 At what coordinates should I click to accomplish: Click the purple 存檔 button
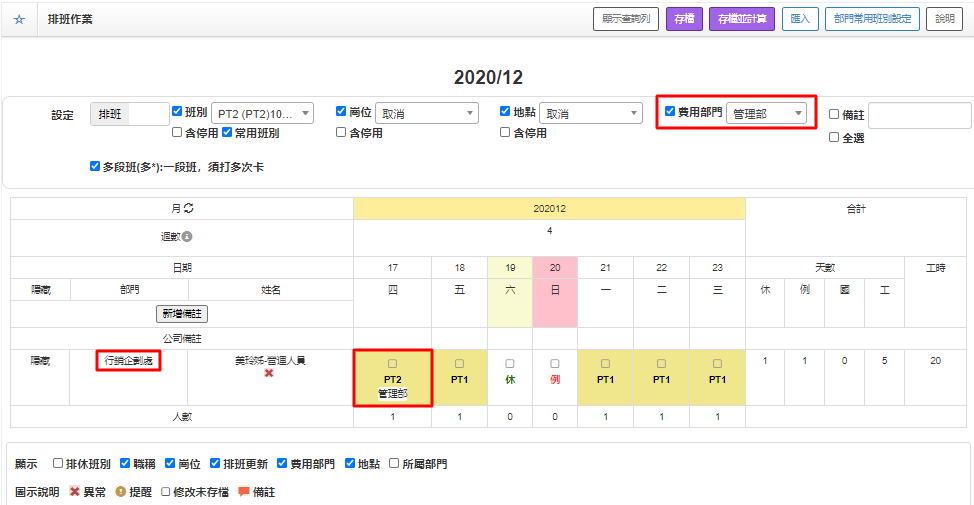(684, 19)
